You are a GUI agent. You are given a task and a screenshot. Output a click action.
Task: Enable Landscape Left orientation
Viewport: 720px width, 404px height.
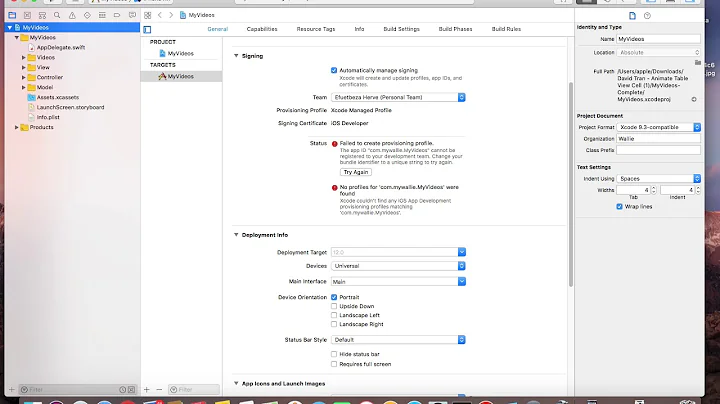point(334,315)
